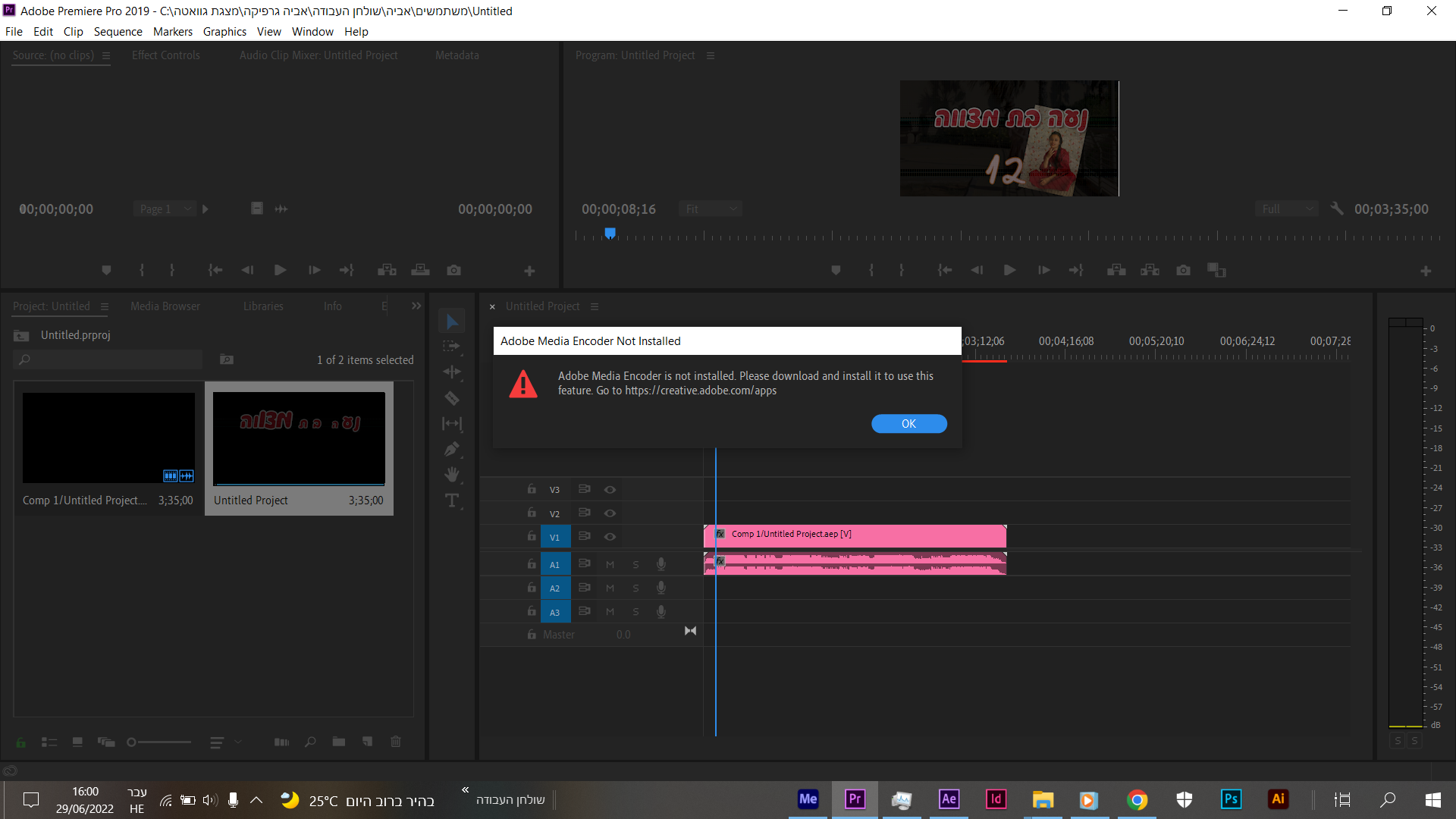Open After Effects from taskbar
The width and height of the screenshot is (1456, 819).
pyautogui.click(x=949, y=799)
